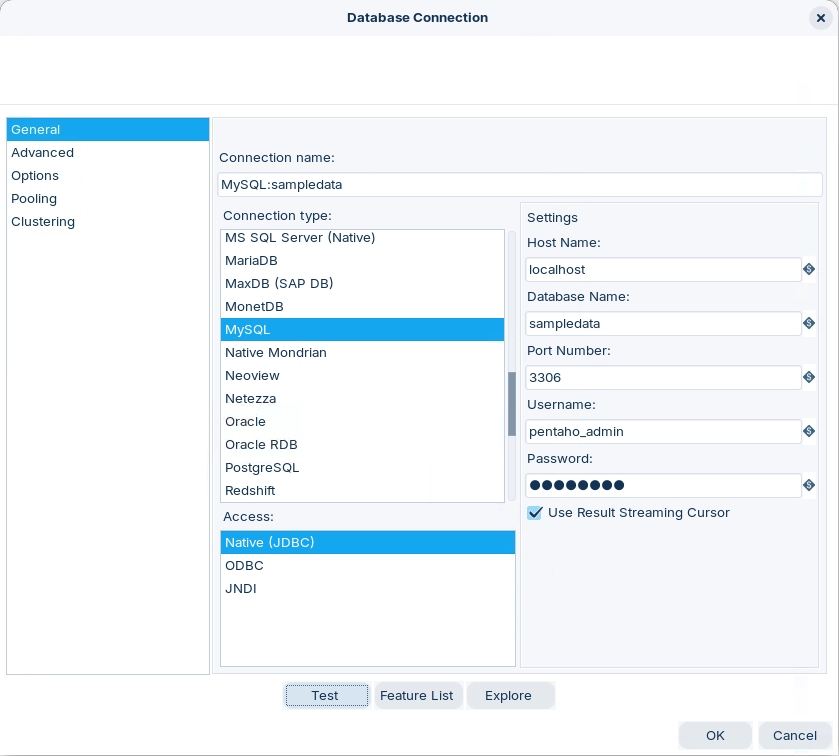Select the Clustering section
839x756 pixels.
[x=43, y=222]
